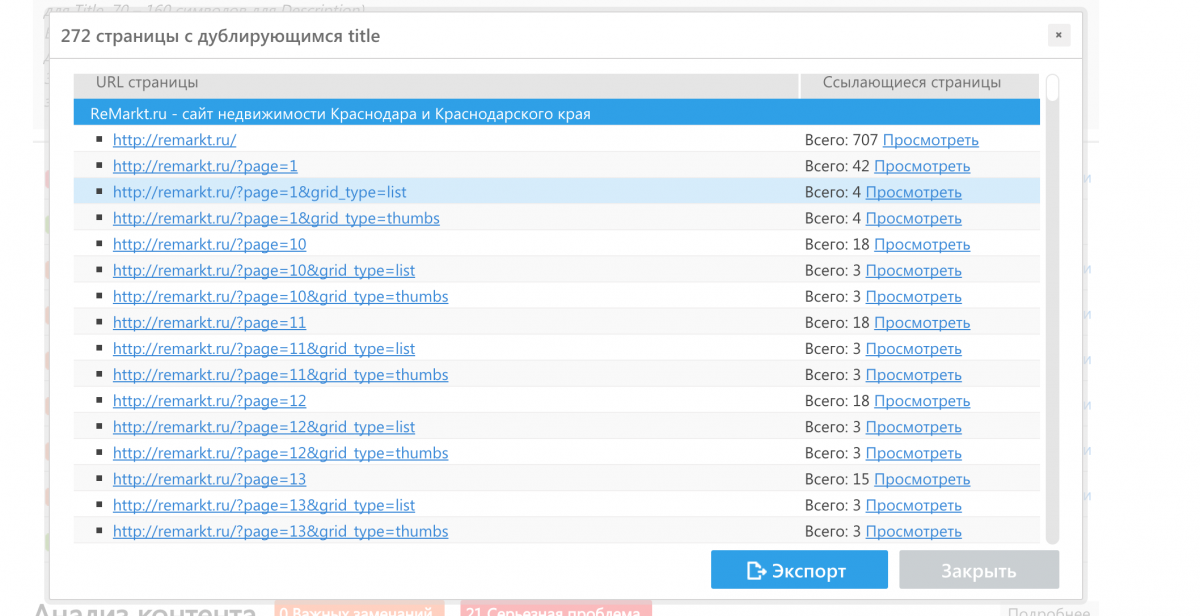Screen dimensions: 1200x616
Task: Open link remarkt.ru/?page=1&grid_type=list
Action: [x=260, y=192]
